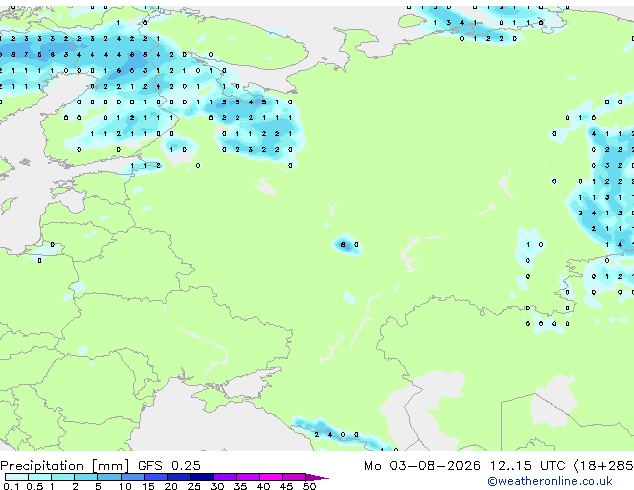Click the 40–45 mm magenta legend swatch
The height and width of the screenshot is (490, 634).
271,477
